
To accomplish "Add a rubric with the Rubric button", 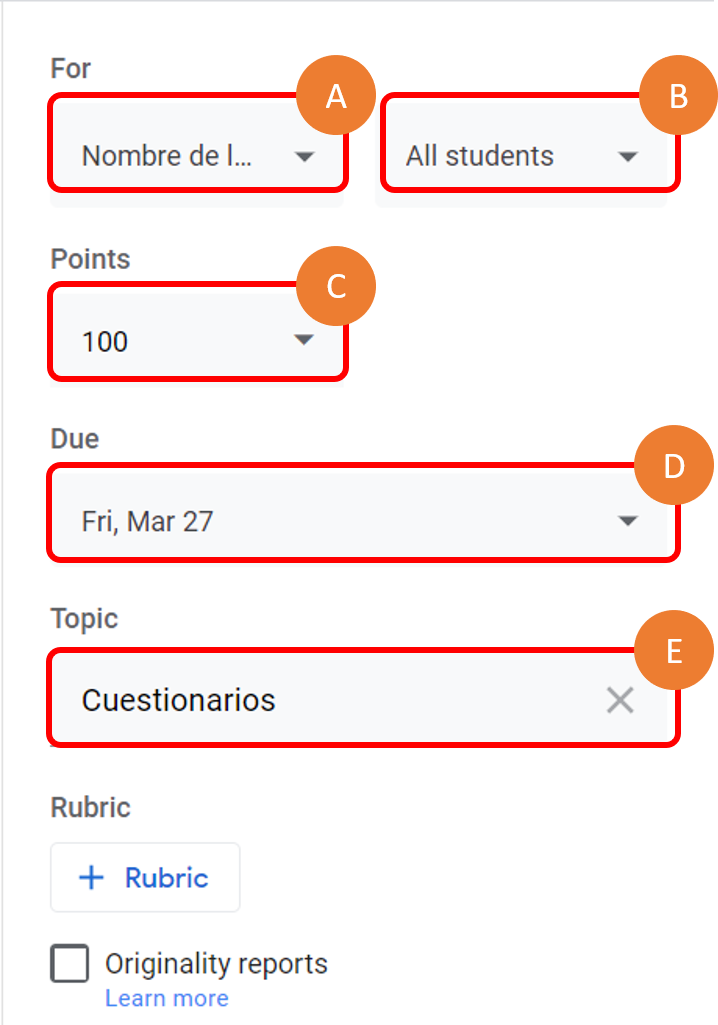I will click(x=145, y=878).
